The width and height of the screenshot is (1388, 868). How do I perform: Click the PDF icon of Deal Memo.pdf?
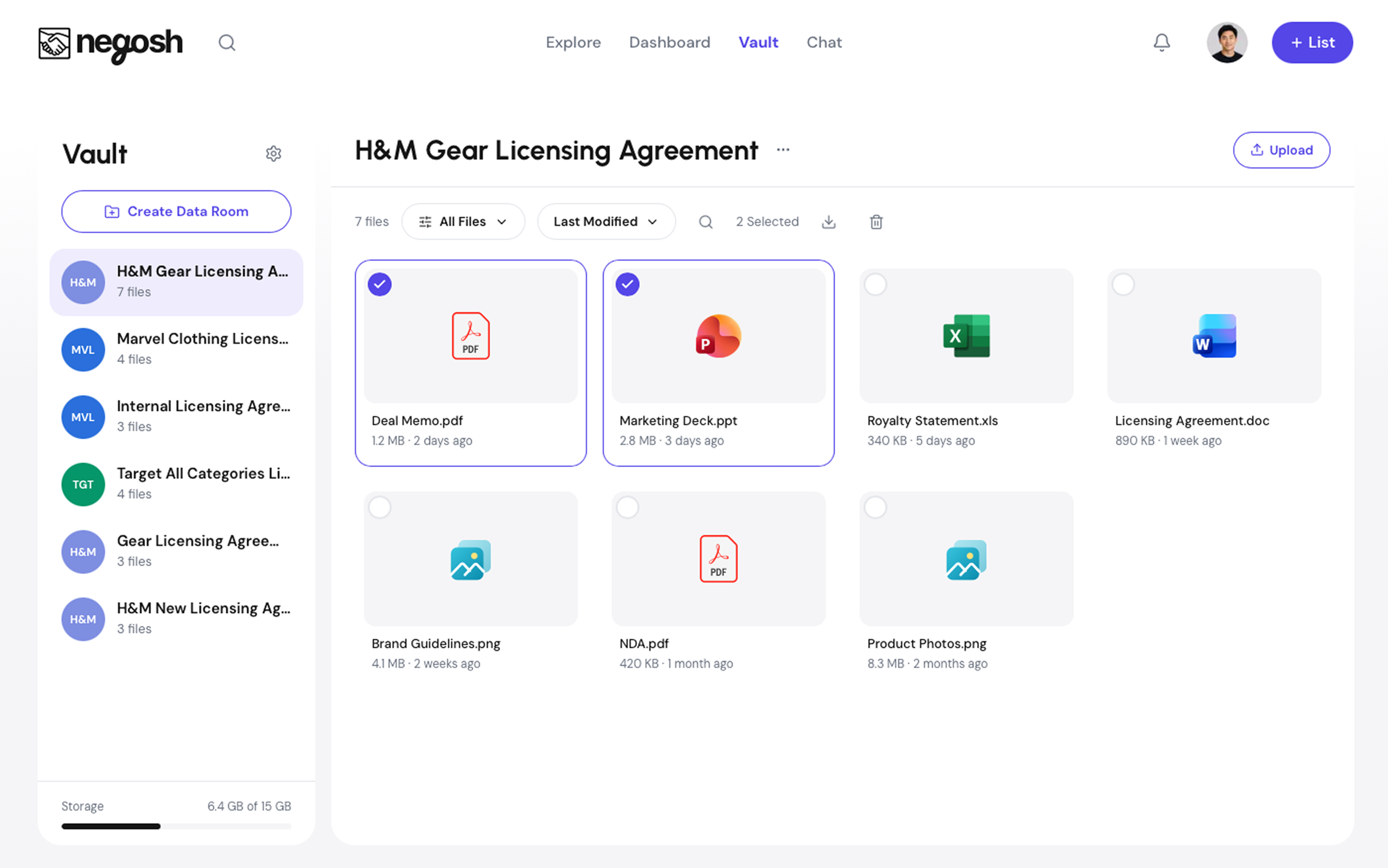tap(470, 336)
